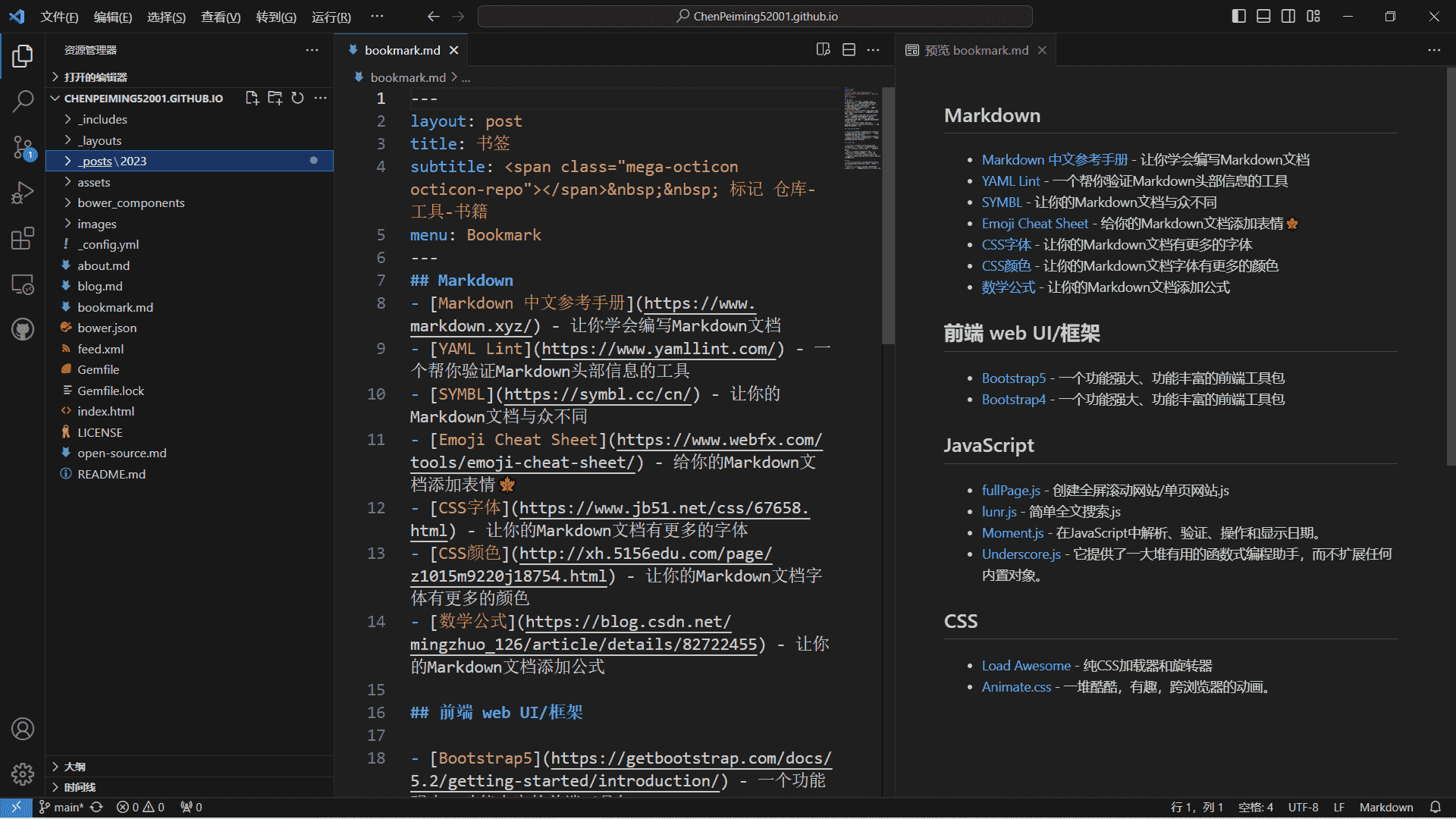Open preview pane more actions menu

(1434, 50)
